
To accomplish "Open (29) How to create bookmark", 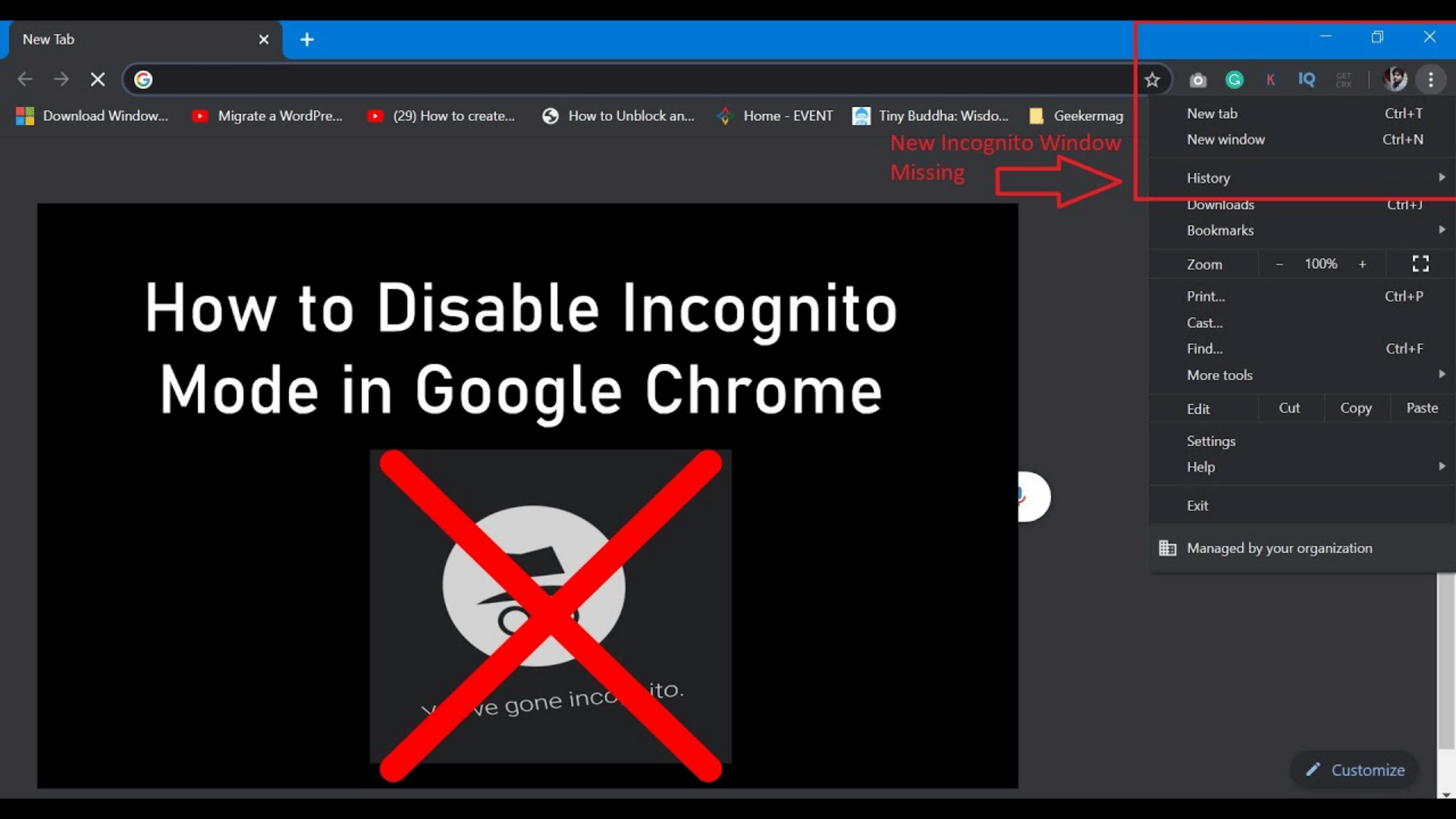I will [441, 116].
